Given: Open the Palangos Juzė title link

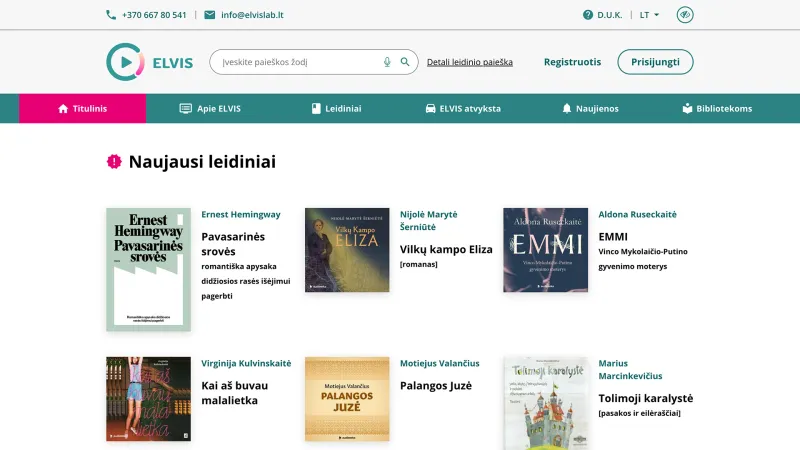Looking at the screenshot, I should coord(436,386).
